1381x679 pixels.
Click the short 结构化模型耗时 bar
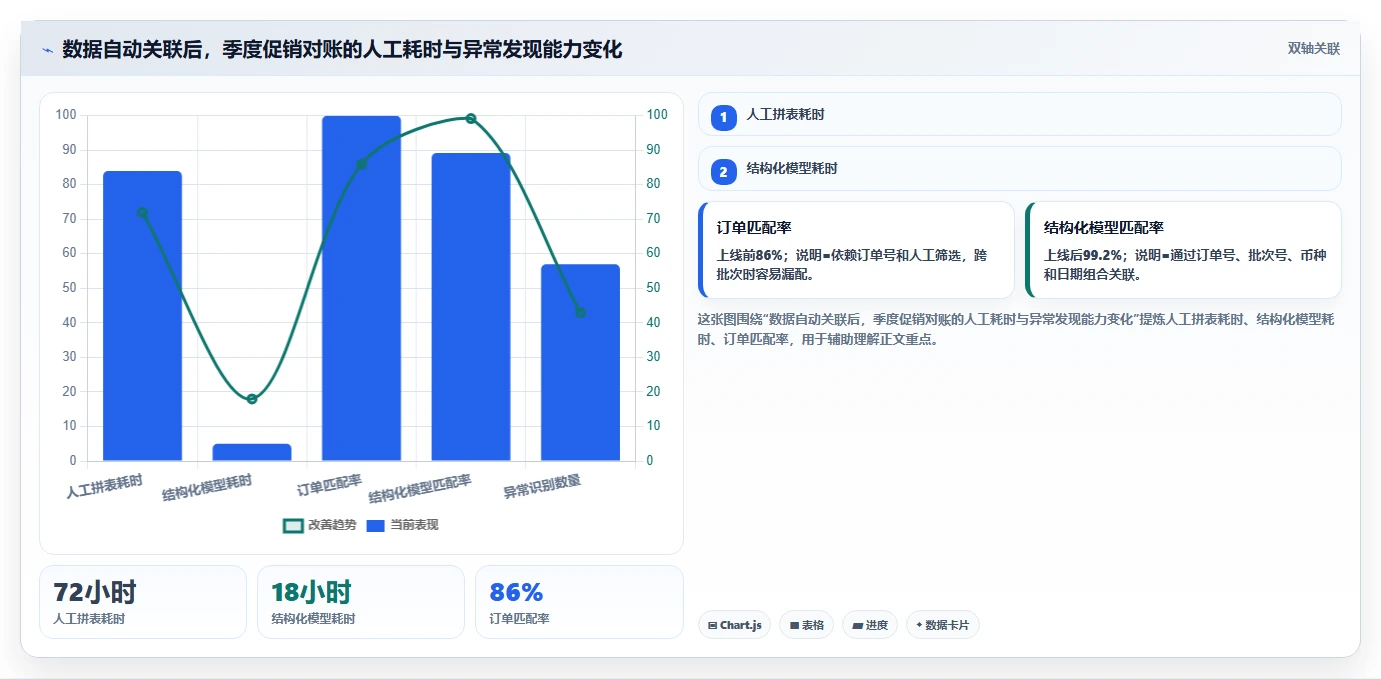coord(252,452)
